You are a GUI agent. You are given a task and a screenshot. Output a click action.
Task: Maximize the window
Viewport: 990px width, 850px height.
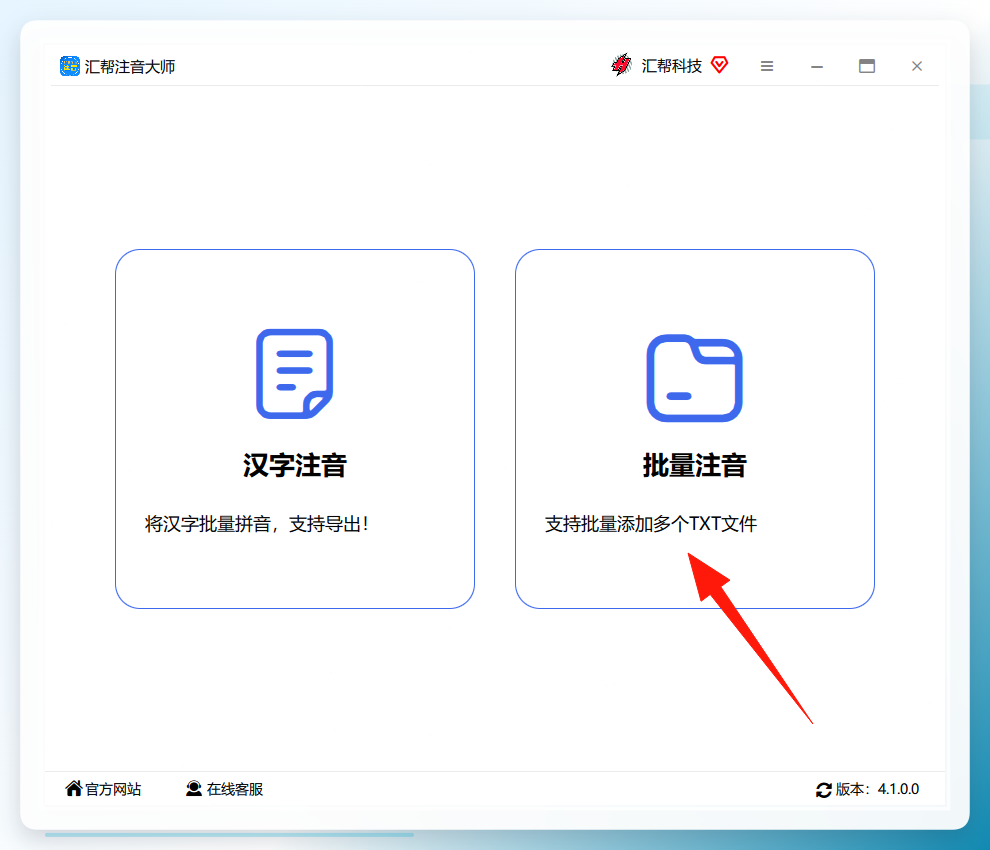867,66
